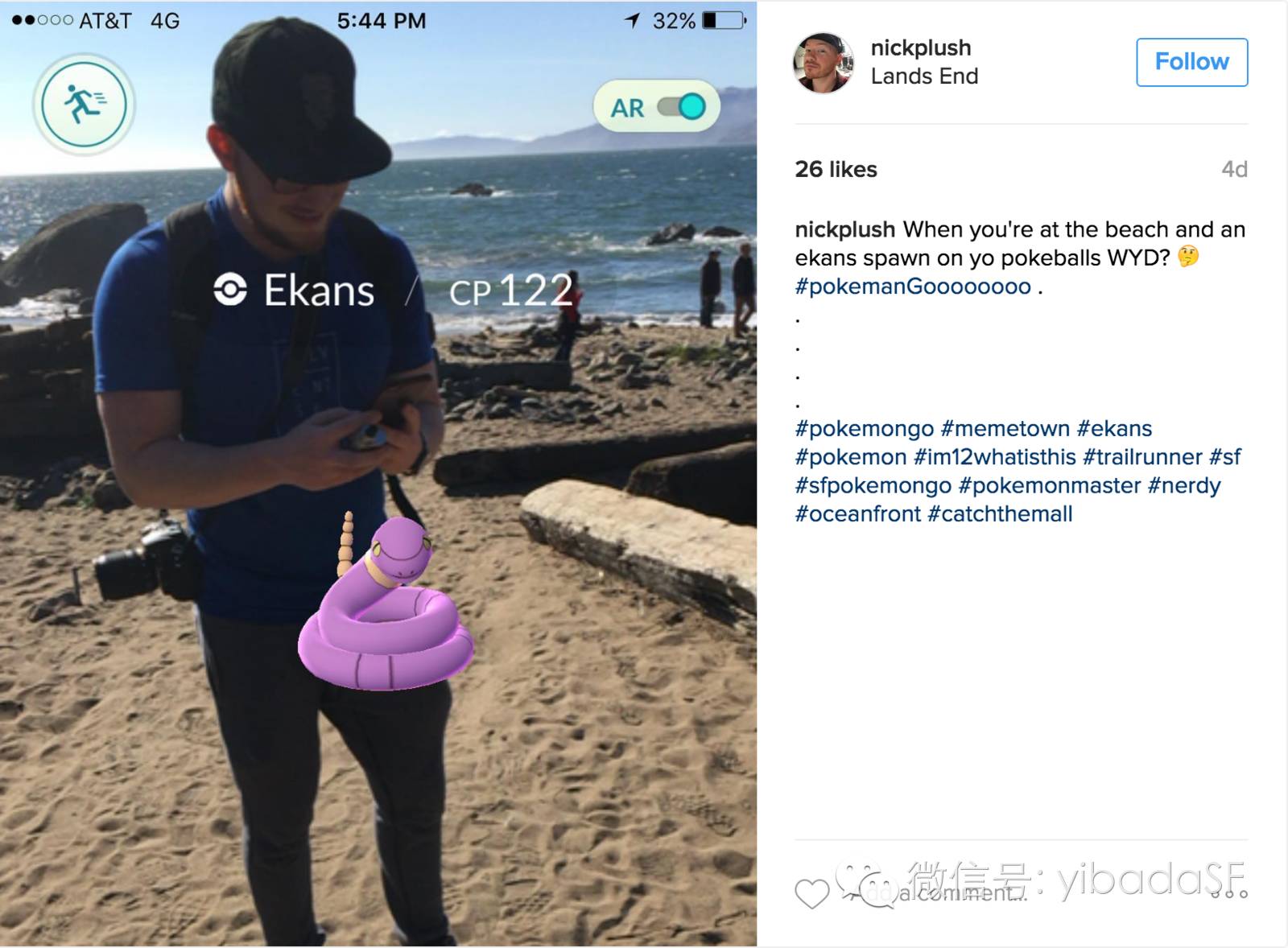Click the heart like icon
This screenshot has width=1288, height=948.
811,893
